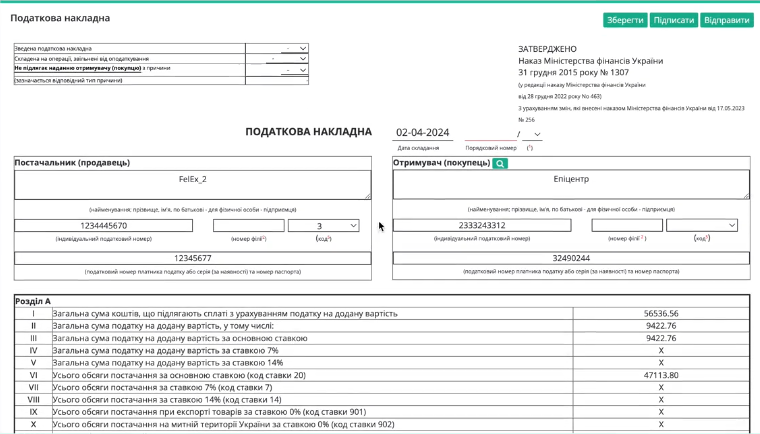Screen dimensions: 760x434
Task: Save the invoice with Зберегти button
Action: coord(625,20)
